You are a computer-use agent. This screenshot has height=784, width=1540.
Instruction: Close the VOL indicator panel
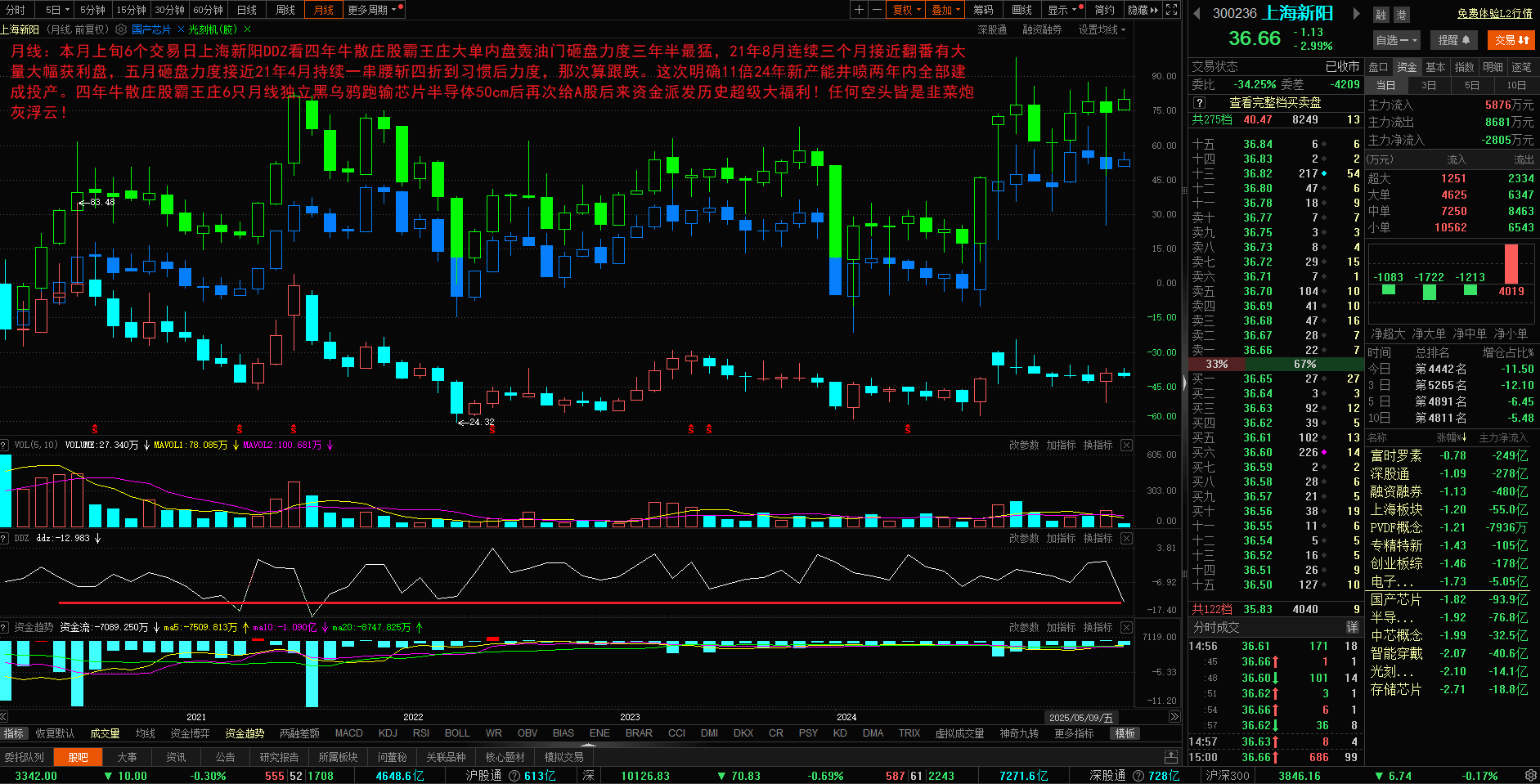[1126, 445]
